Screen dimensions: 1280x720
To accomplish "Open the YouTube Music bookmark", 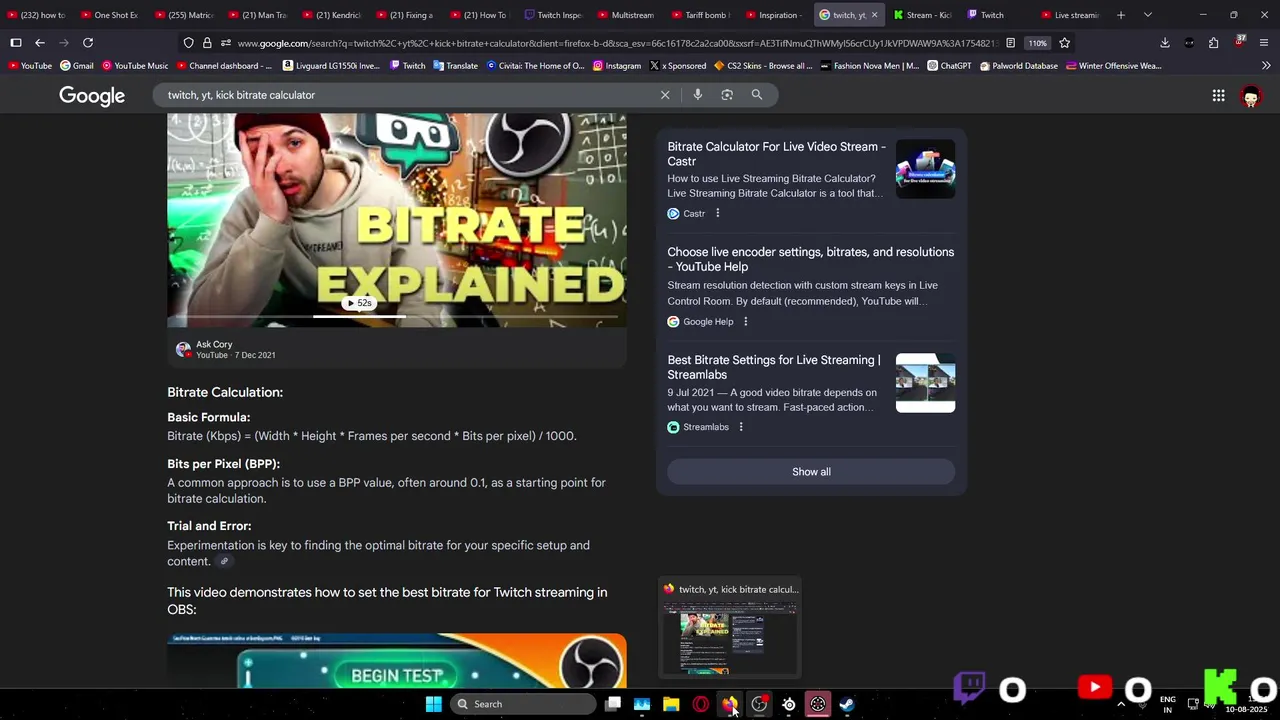I will tap(135, 66).
